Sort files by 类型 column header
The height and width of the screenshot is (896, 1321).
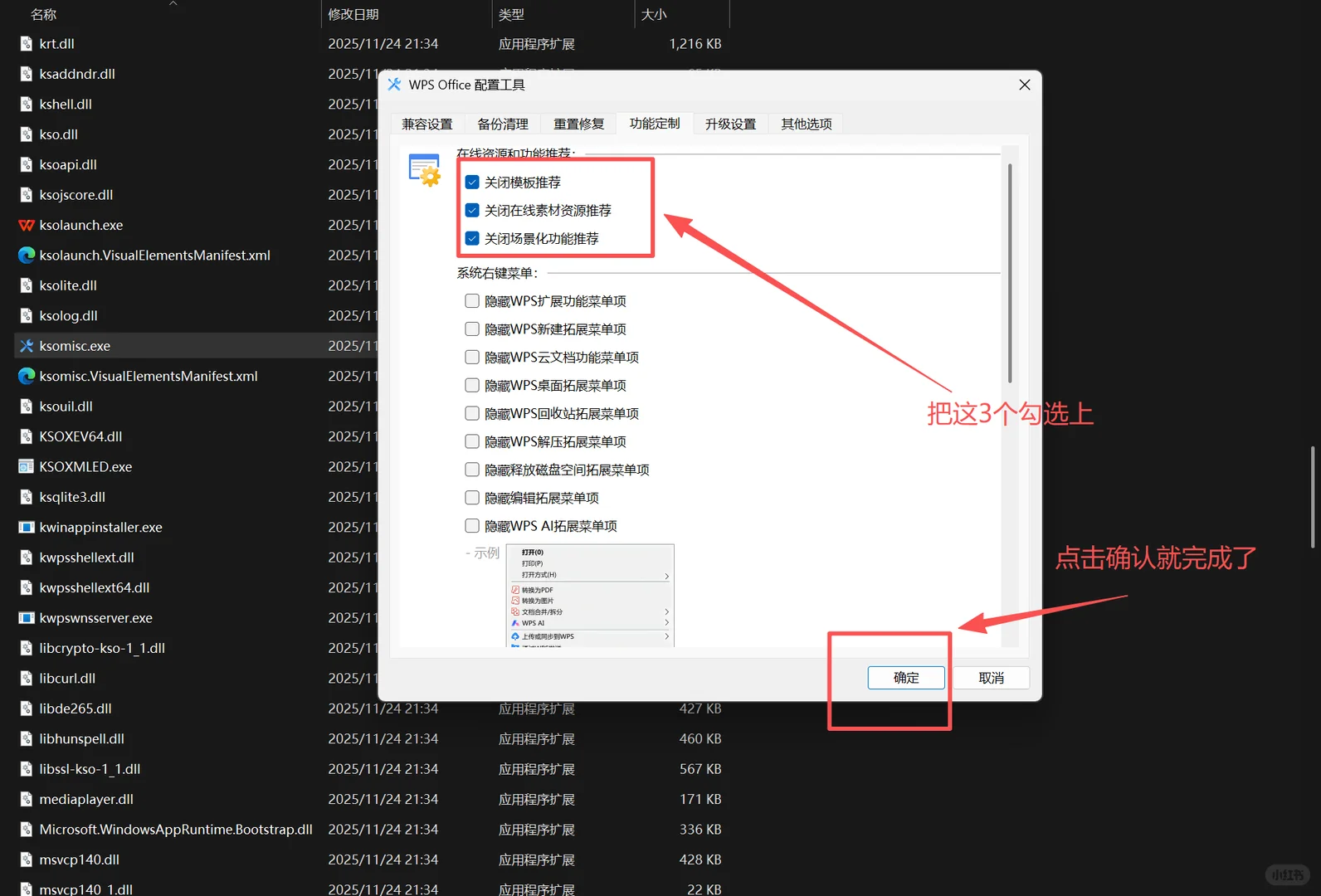[511, 14]
